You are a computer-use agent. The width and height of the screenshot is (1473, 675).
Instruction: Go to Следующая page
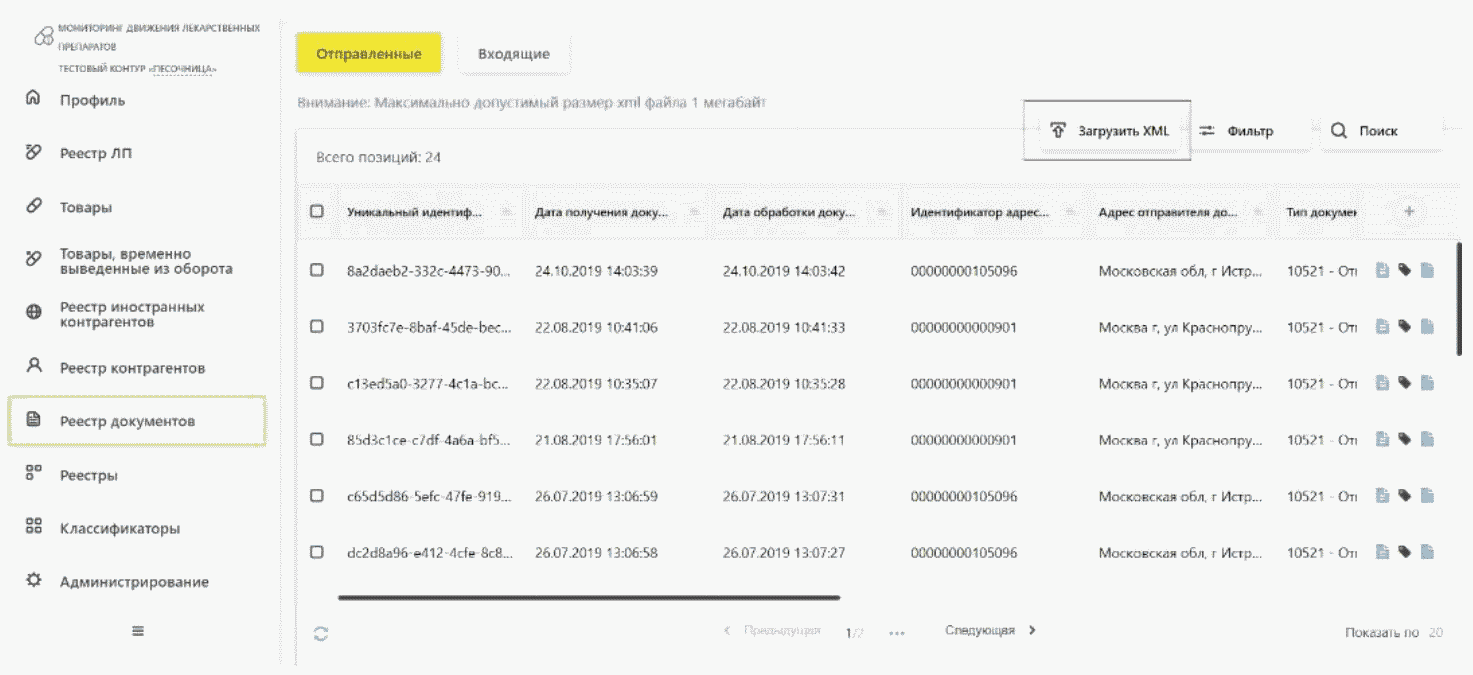(991, 631)
